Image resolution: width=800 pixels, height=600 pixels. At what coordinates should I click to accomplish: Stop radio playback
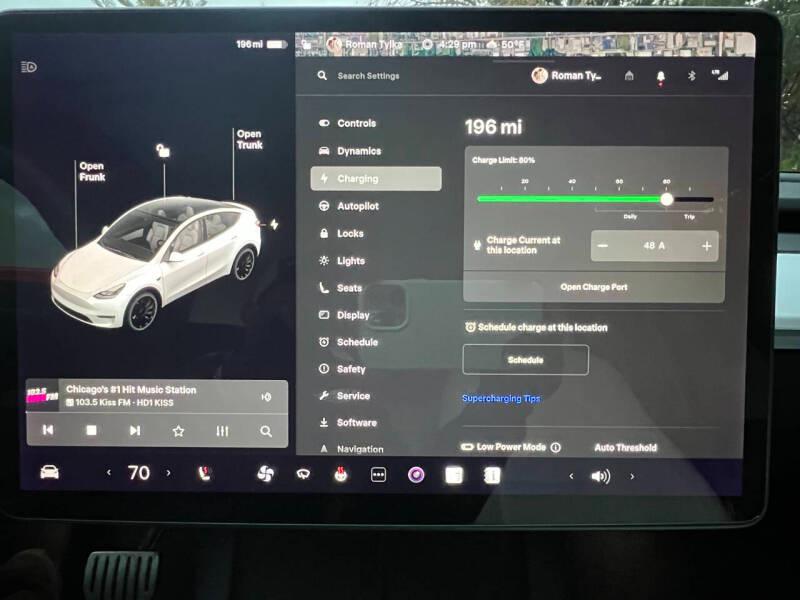(x=91, y=430)
